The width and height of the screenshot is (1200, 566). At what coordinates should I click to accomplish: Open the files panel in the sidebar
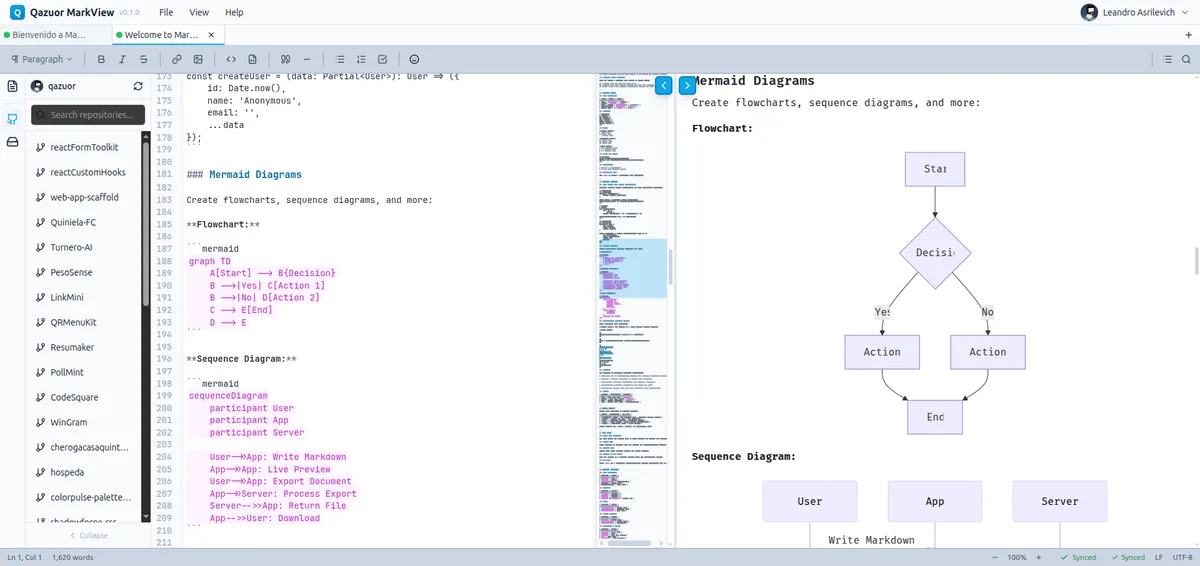(13, 86)
